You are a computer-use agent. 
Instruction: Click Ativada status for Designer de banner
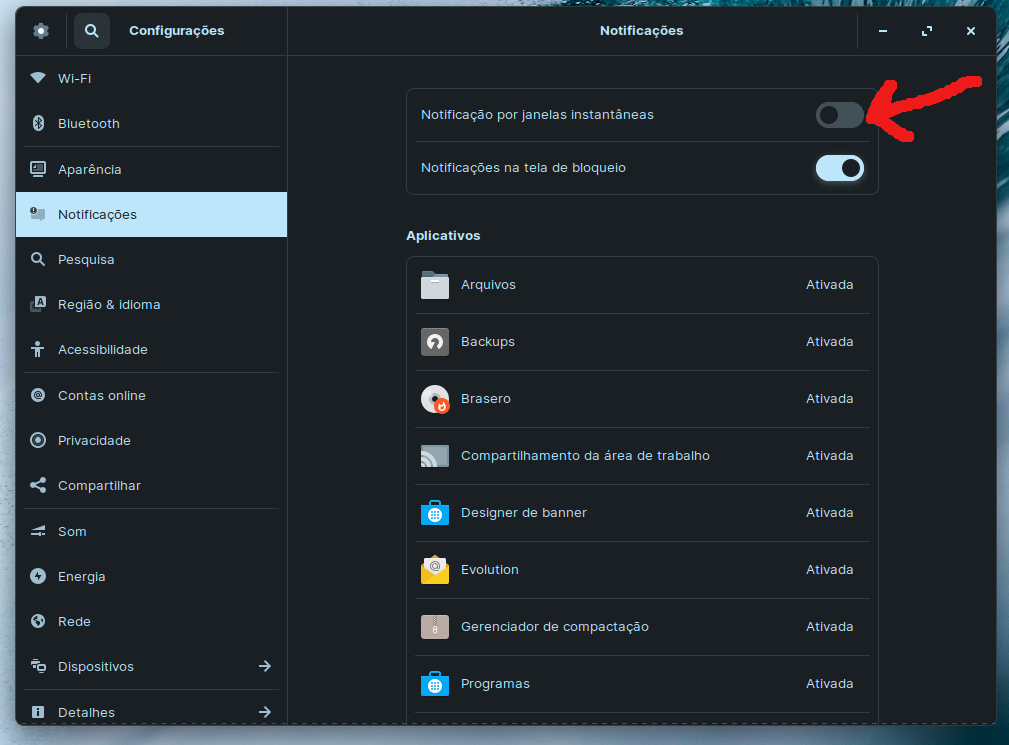(x=829, y=513)
